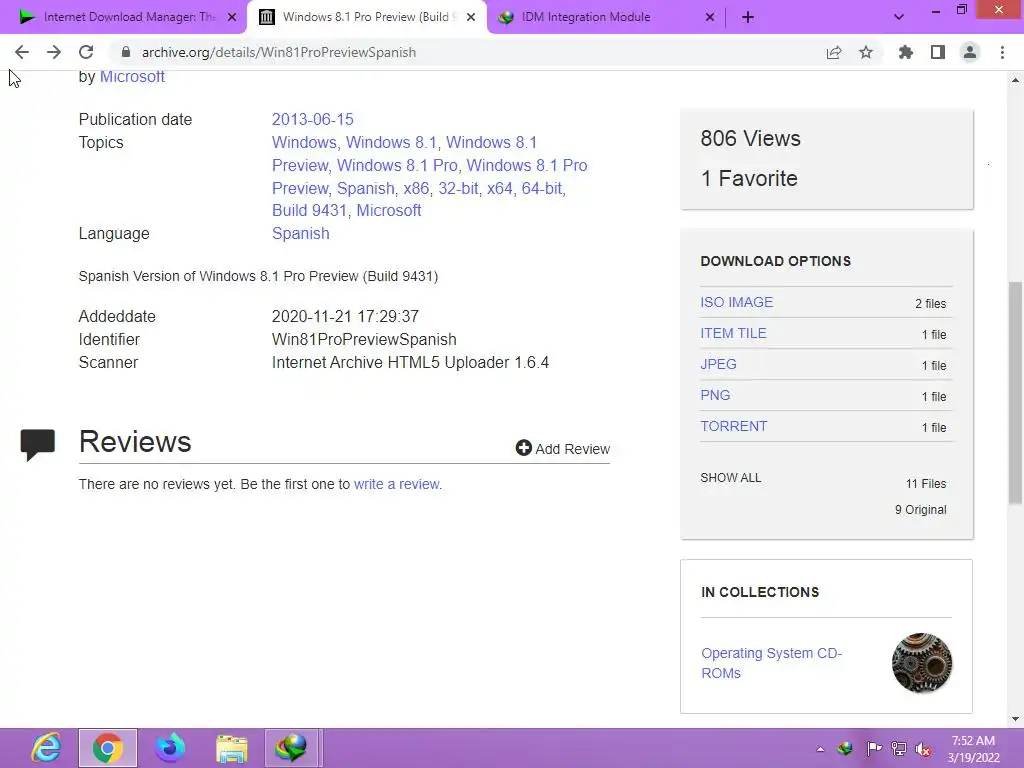1024x768 pixels.
Task: Click the Add Review button
Action: 562,449
